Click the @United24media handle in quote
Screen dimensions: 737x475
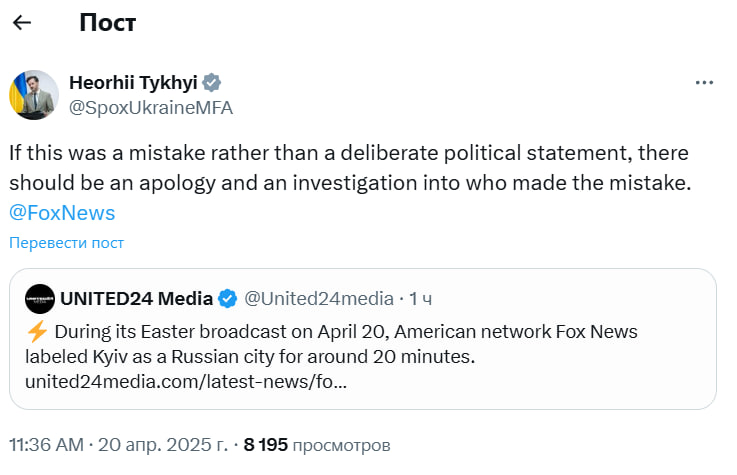click(x=318, y=298)
